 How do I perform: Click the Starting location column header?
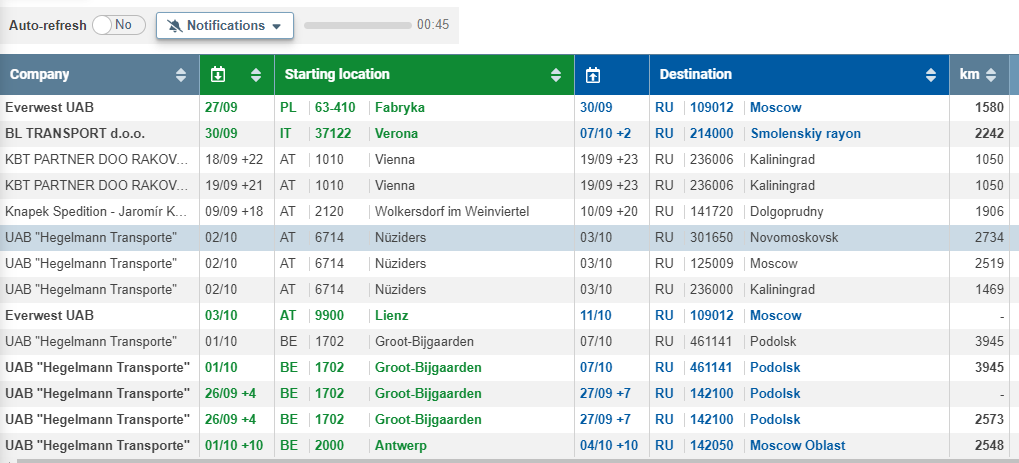point(424,75)
